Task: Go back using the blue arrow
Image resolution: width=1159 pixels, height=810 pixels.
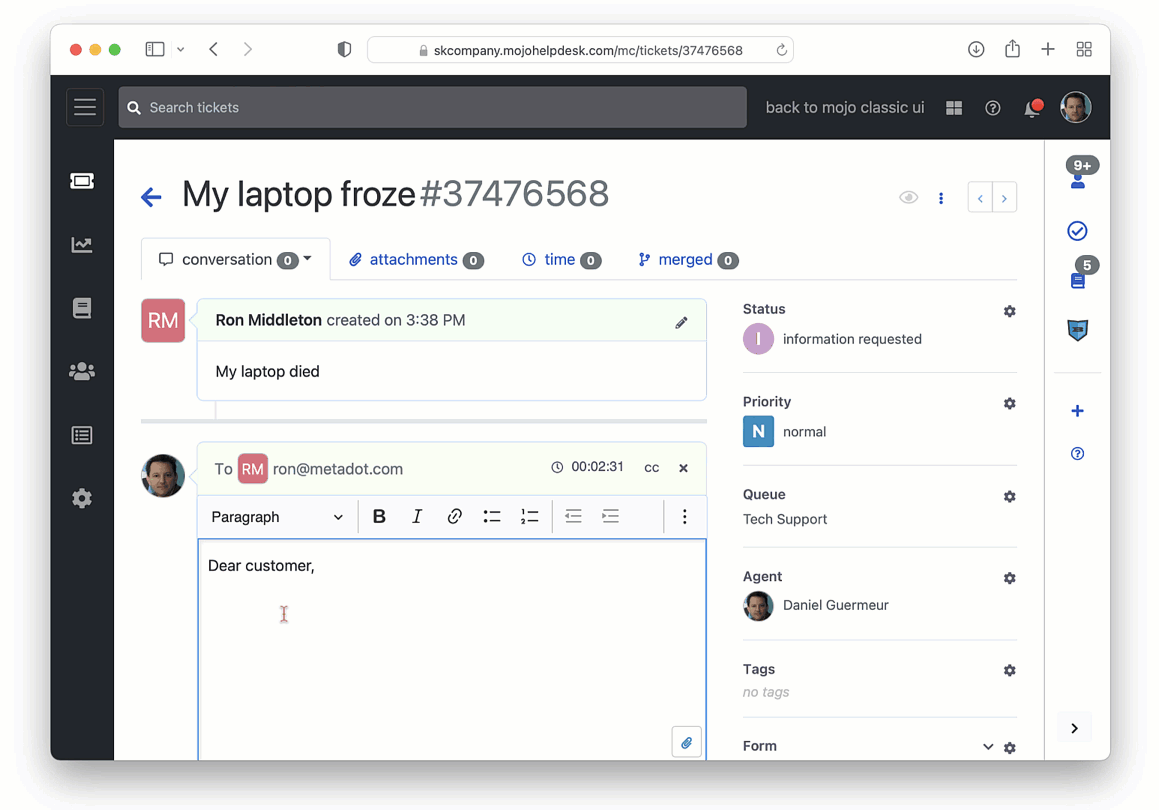Action: (x=151, y=197)
